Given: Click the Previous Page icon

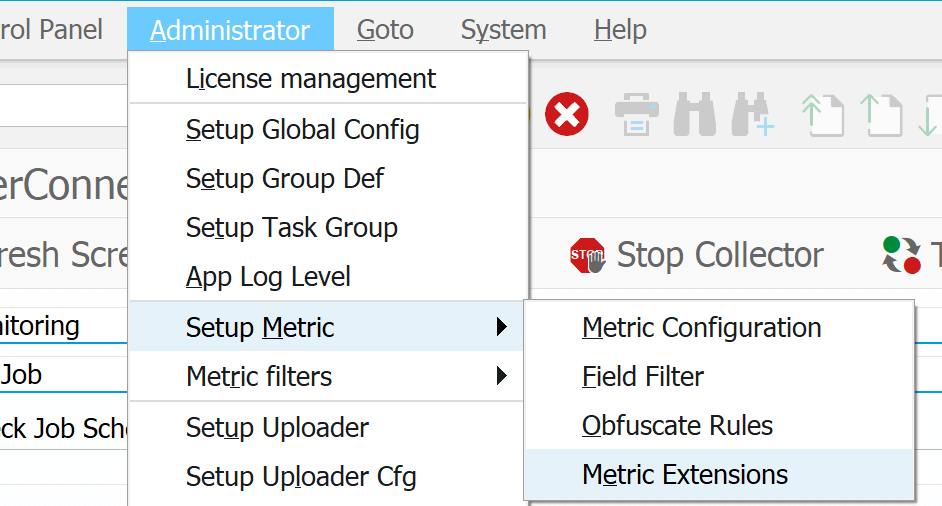Looking at the screenshot, I should click(881, 115).
